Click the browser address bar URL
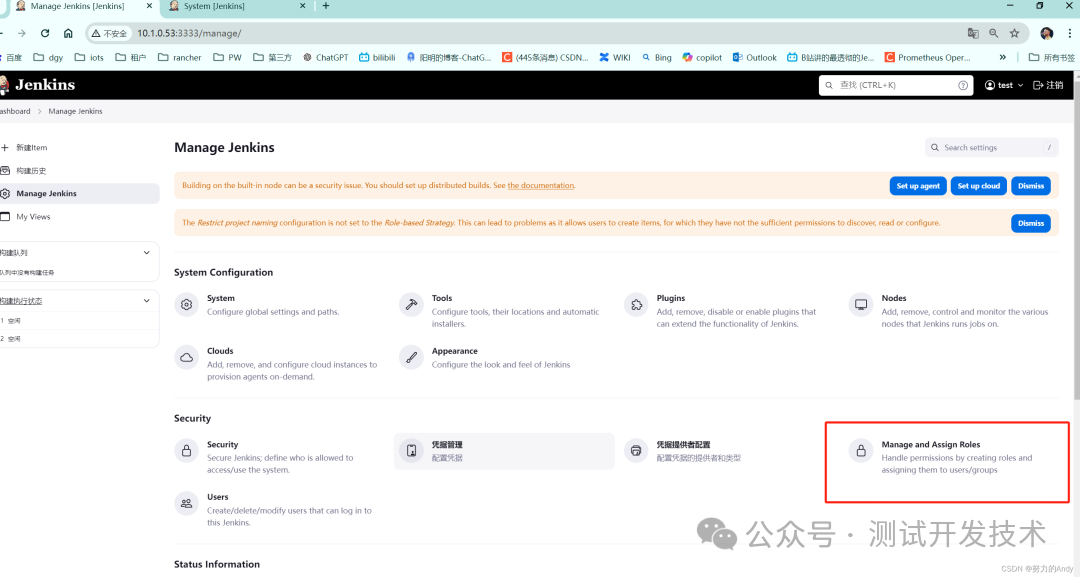Screen dimensions: 1080x577 pyautogui.click(x=189, y=33)
